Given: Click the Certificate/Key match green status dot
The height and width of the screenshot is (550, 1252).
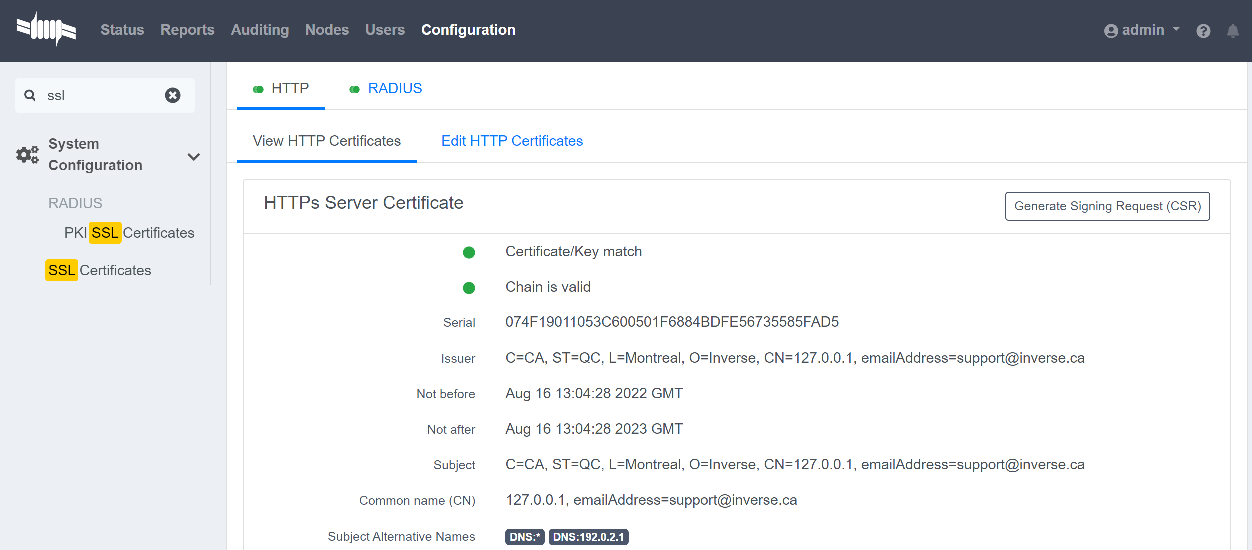Looking at the screenshot, I should click(469, 252).
